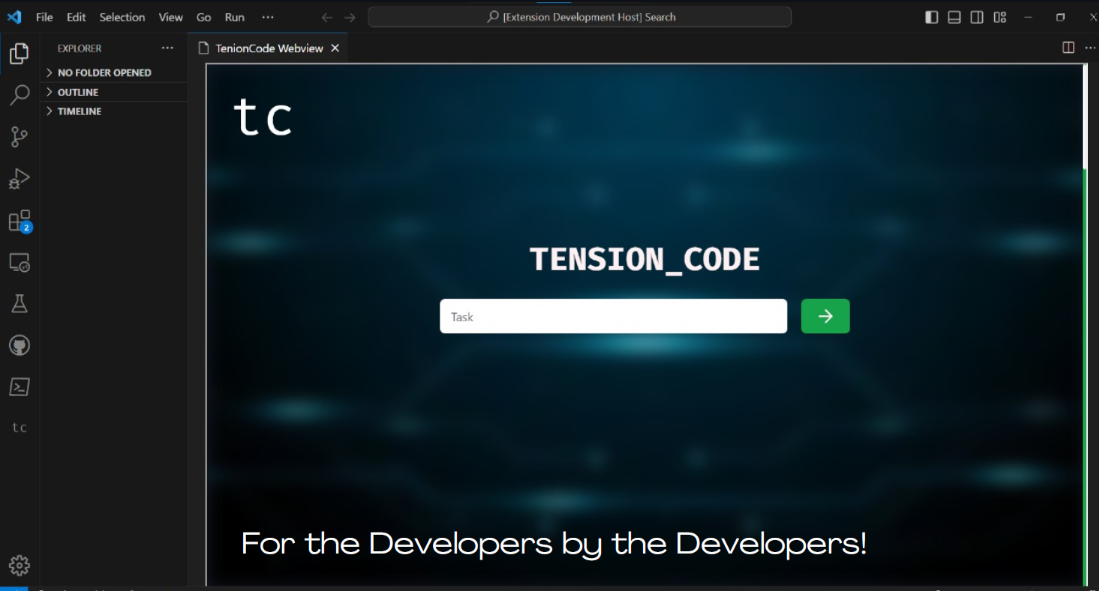Open the Search view in activity bar
This screenshot has height=591, width=1099.
click(x=19, y=96)
